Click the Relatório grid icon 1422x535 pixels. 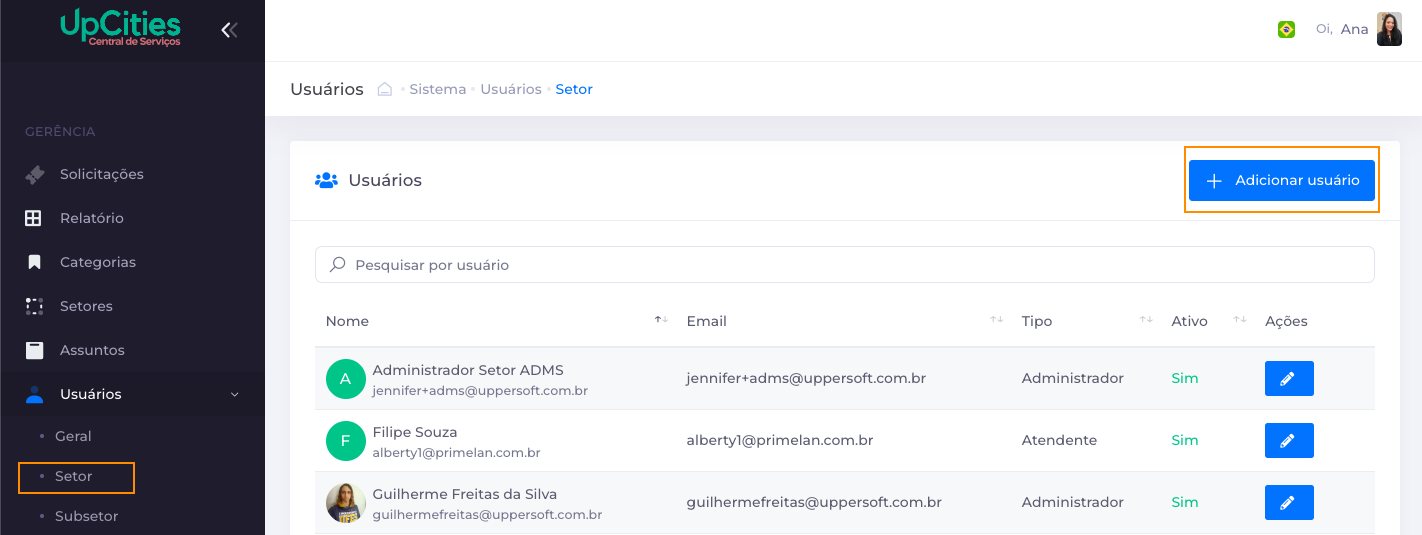(x=34, y=218)
